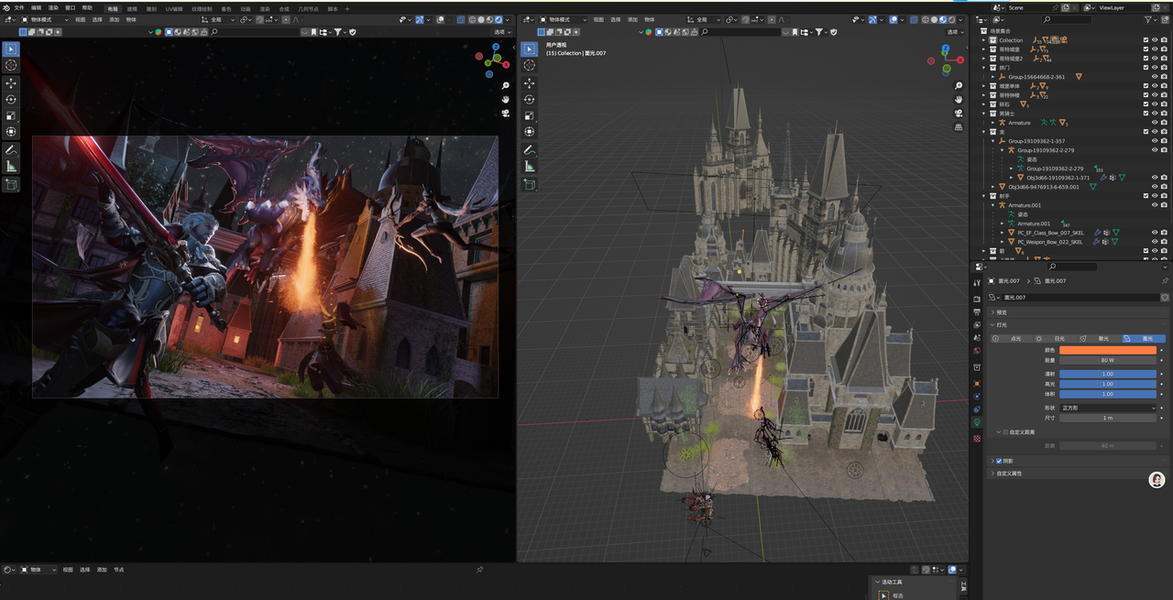Toggle camera view in right viewport
The image size is (1173, 600).
pos(958,113)
